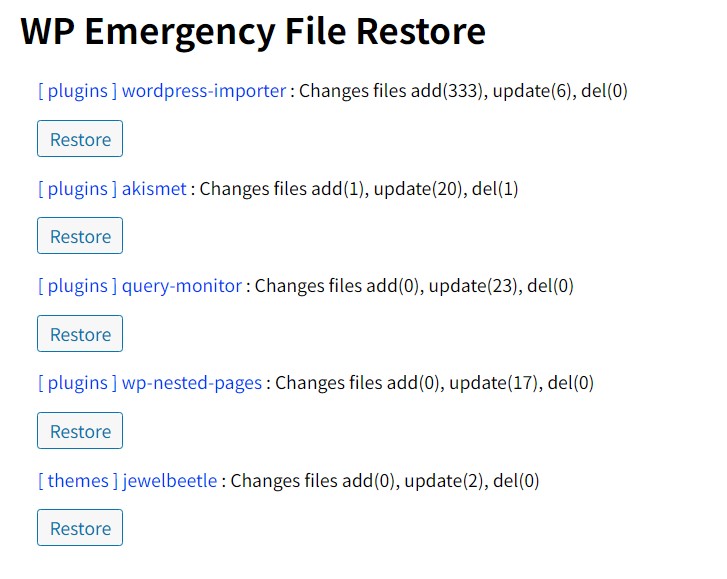The width and height of the screenshot is (727, 579).
Task: Open the jewelbeetle theme link
Action: [169, 480]
